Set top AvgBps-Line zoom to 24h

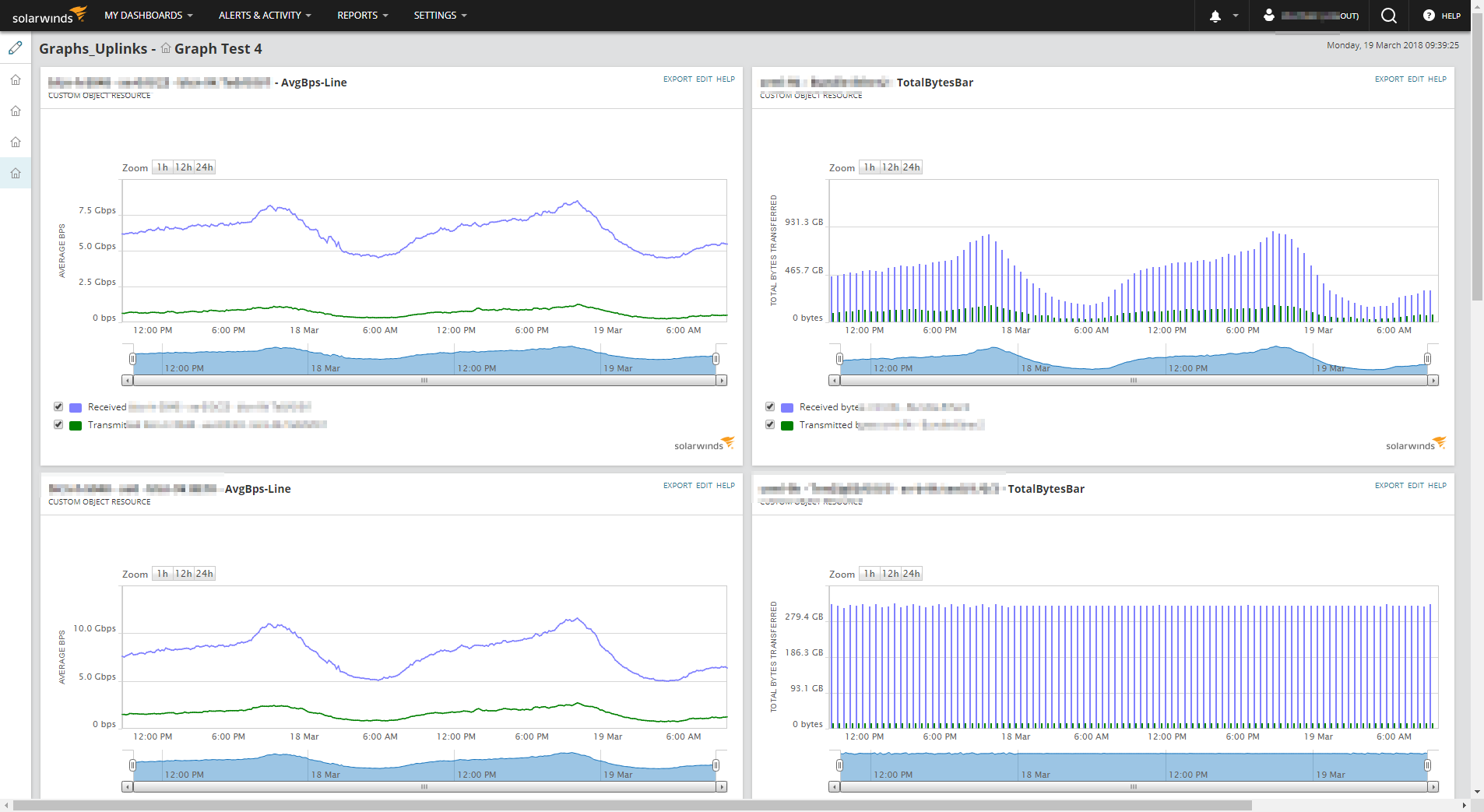click(204, 167)
